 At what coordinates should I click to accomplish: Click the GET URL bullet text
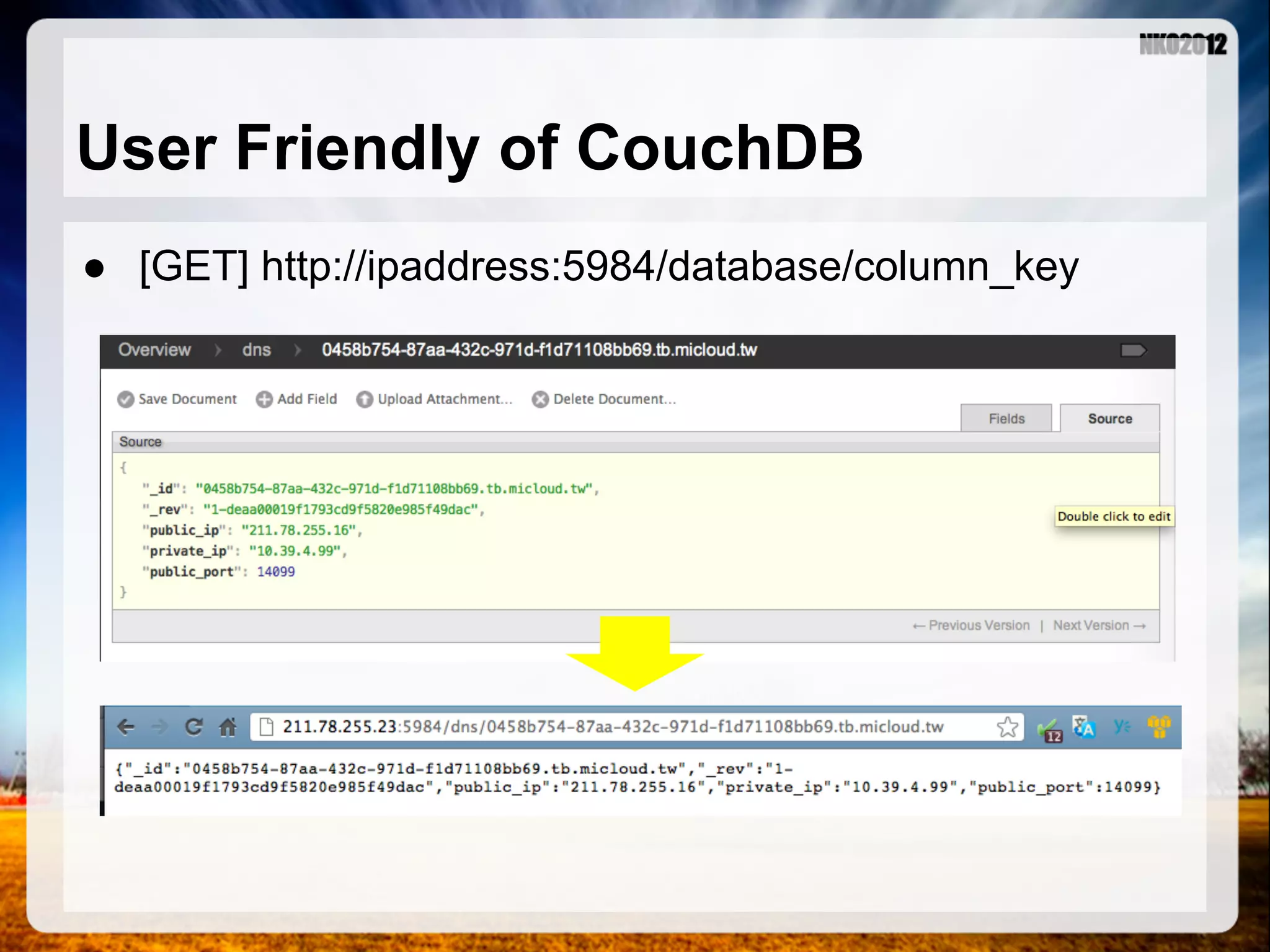[609, 267]
